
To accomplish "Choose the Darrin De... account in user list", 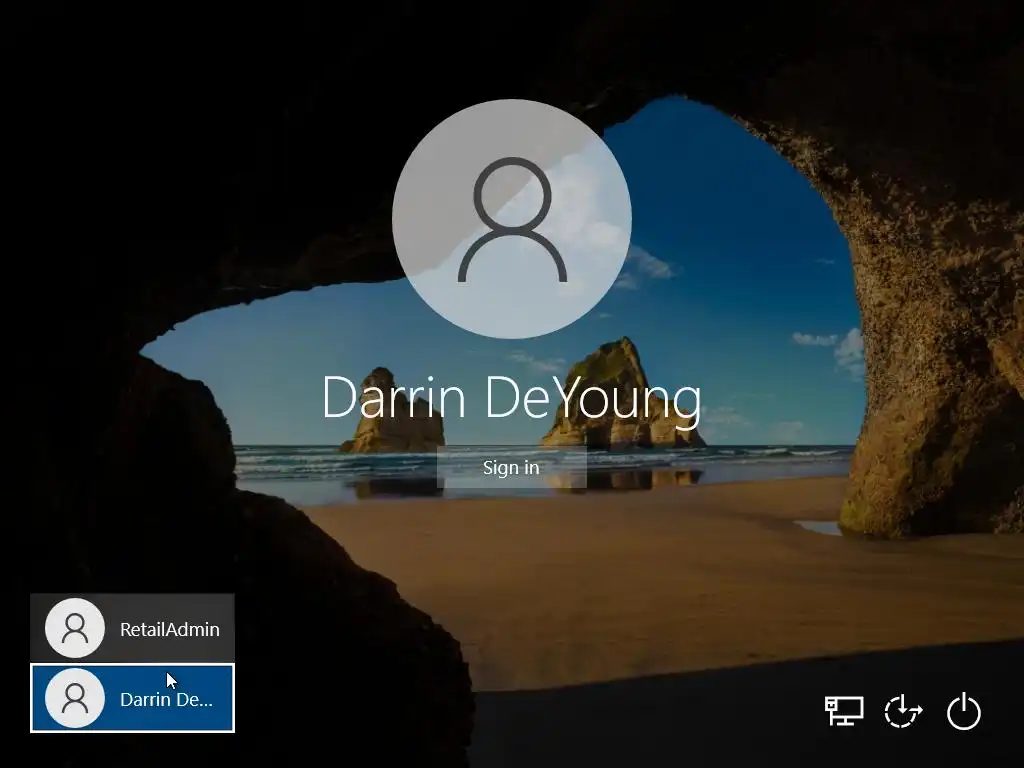I will pos(133,698).
